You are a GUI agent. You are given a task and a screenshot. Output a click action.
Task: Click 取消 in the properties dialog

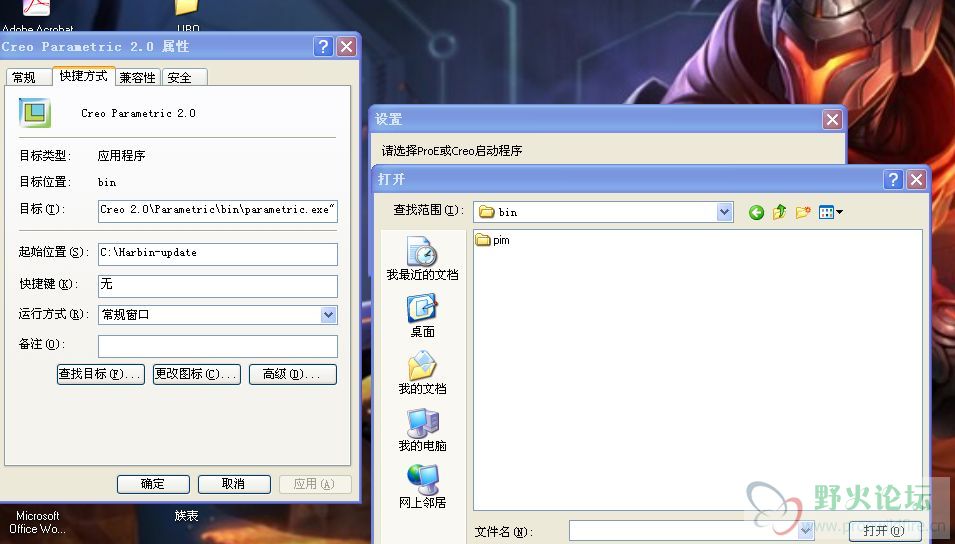pos(234,484)
